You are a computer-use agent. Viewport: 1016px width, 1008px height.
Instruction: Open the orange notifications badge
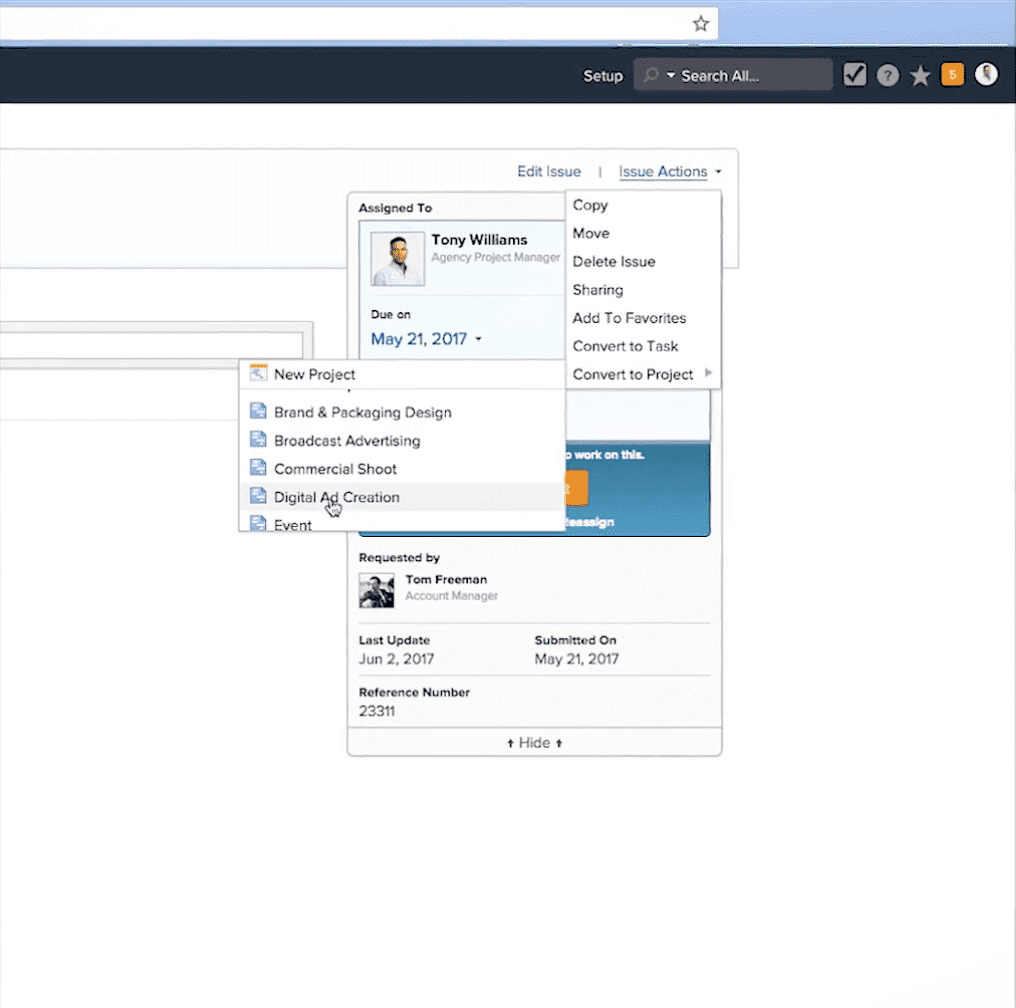[952, 75]
